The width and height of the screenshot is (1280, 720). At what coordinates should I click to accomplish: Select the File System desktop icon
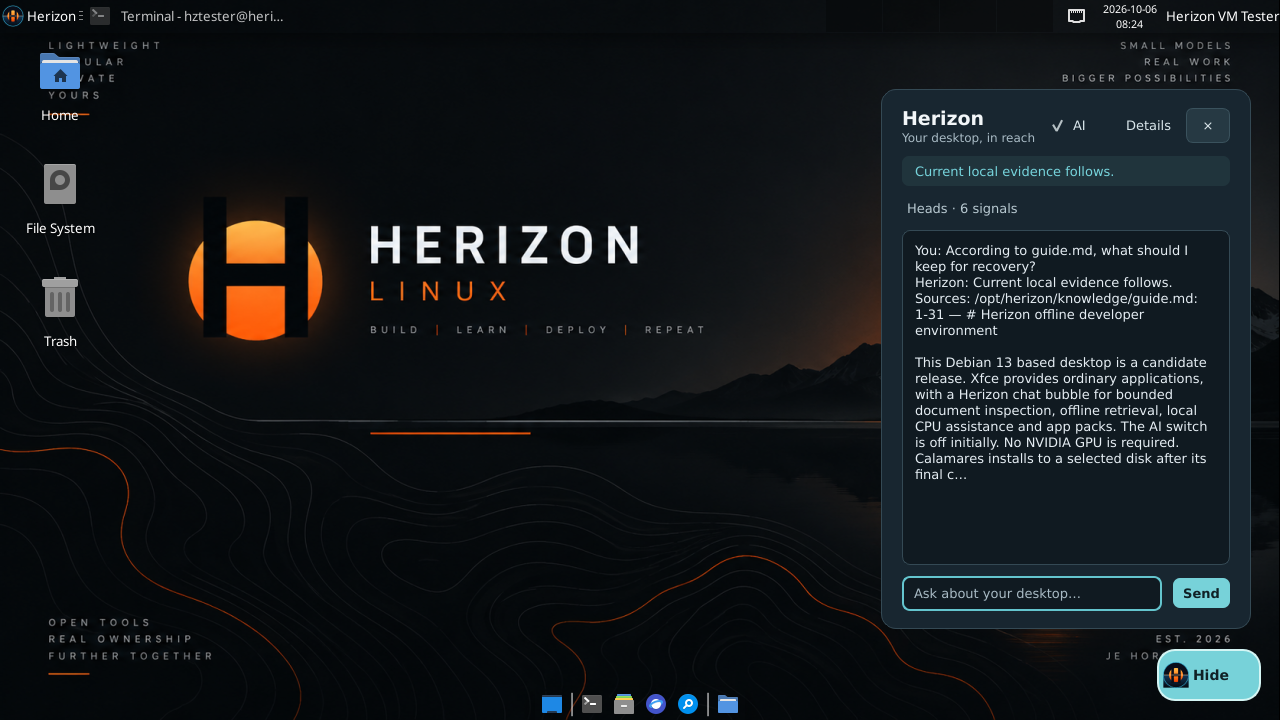(x=60, y=200)
